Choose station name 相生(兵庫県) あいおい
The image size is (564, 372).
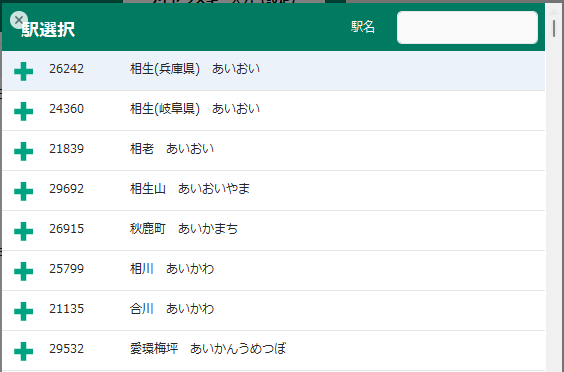tap(195, 69)
